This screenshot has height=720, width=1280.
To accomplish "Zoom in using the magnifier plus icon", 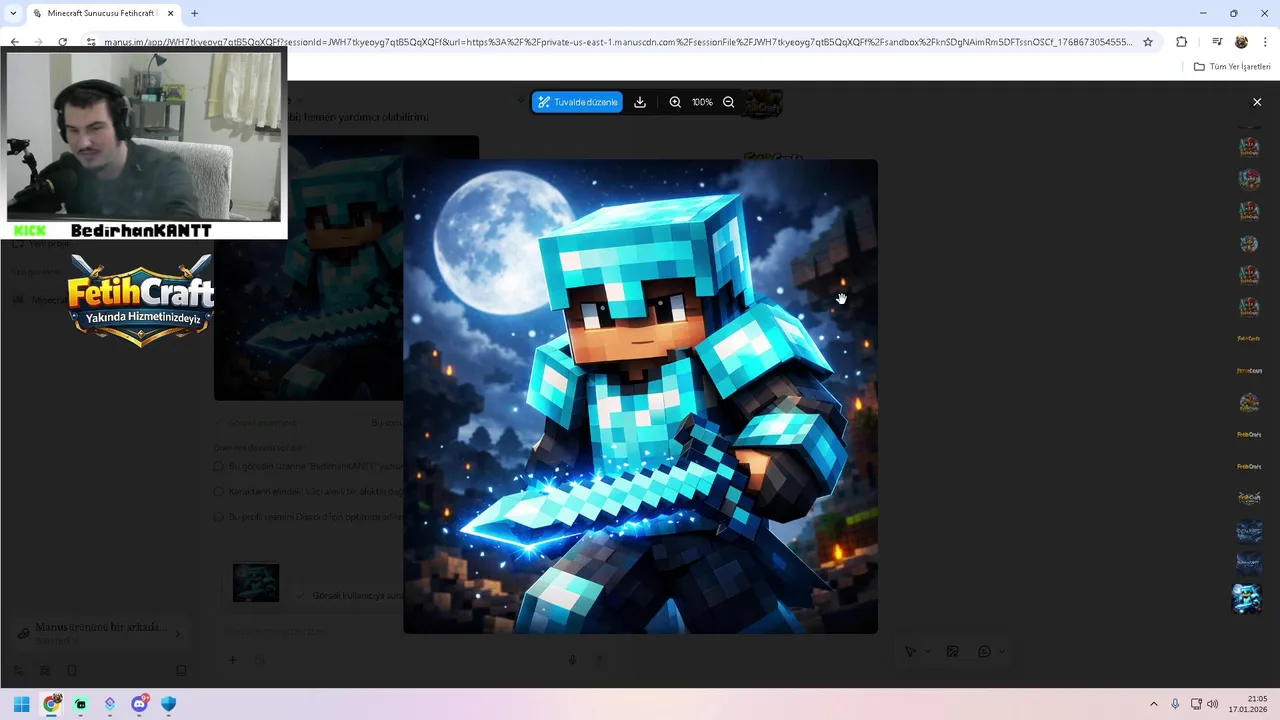I will (675, 102).
